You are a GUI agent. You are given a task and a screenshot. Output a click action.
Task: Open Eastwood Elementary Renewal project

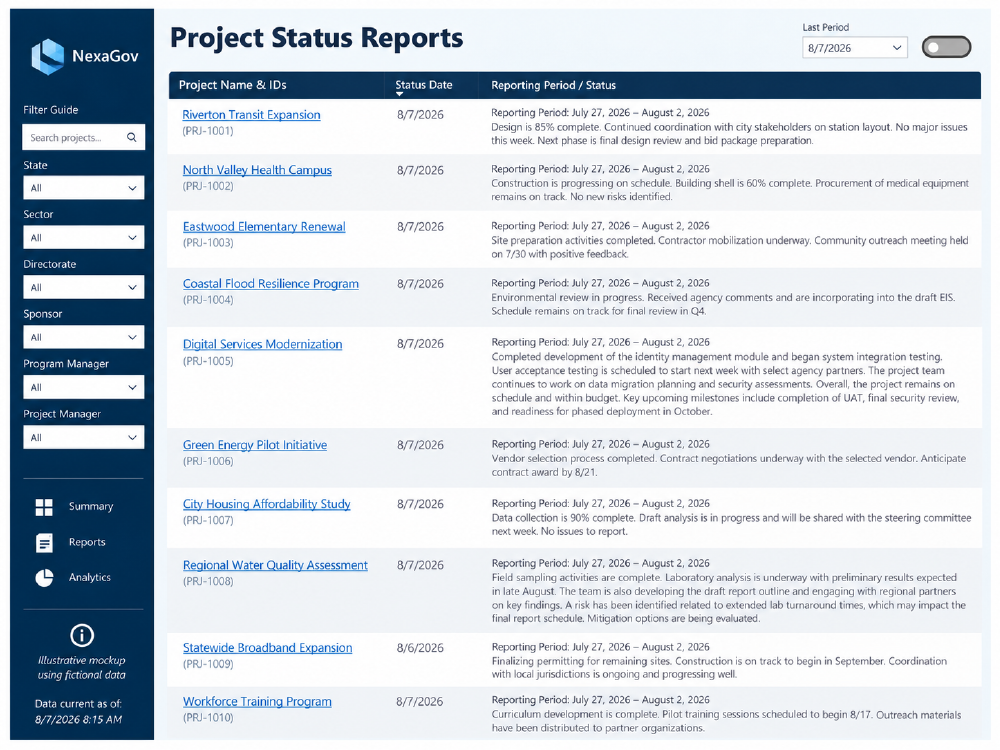coord(264,226)
